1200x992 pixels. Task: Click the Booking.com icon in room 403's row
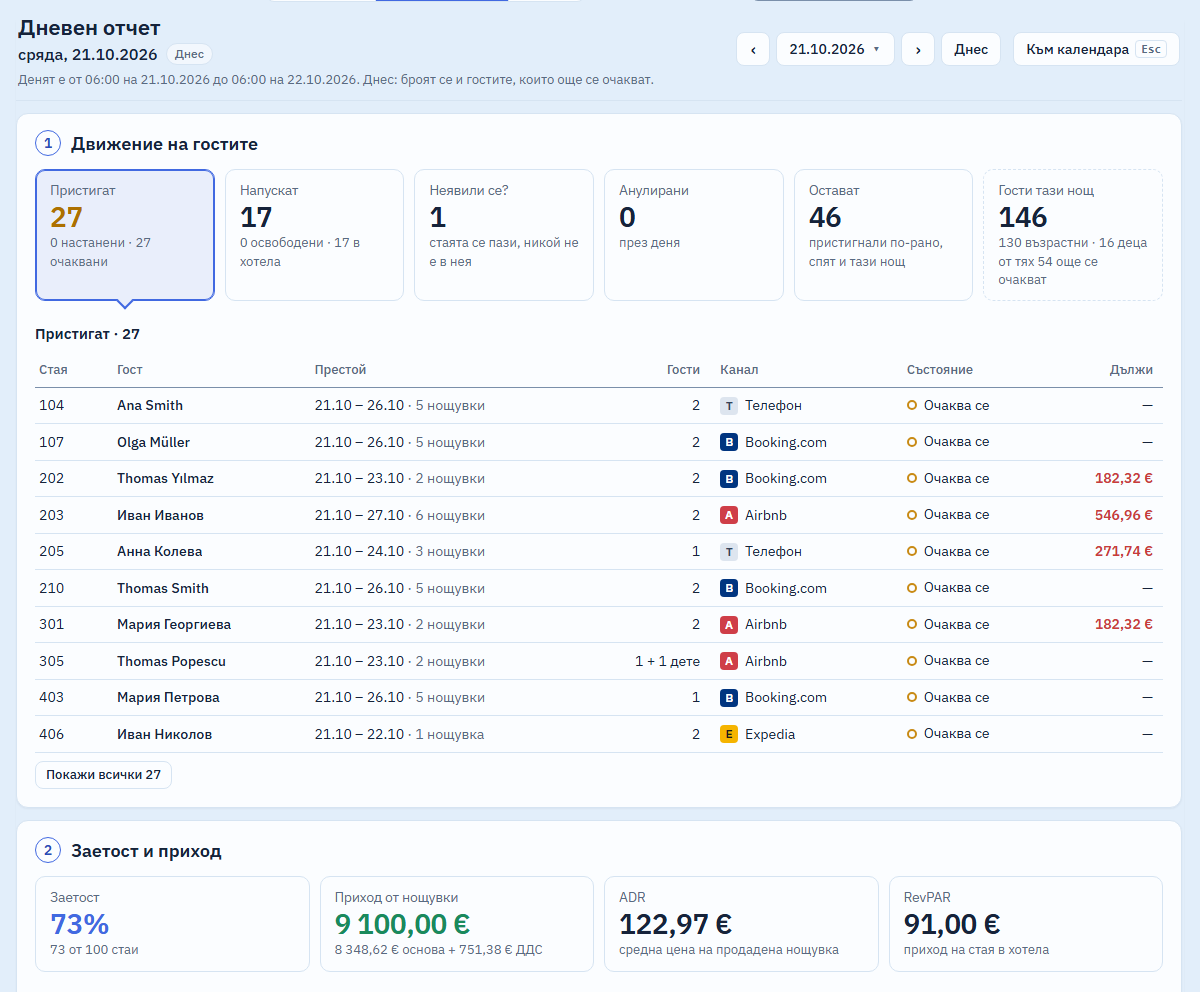tap(729, 697)
